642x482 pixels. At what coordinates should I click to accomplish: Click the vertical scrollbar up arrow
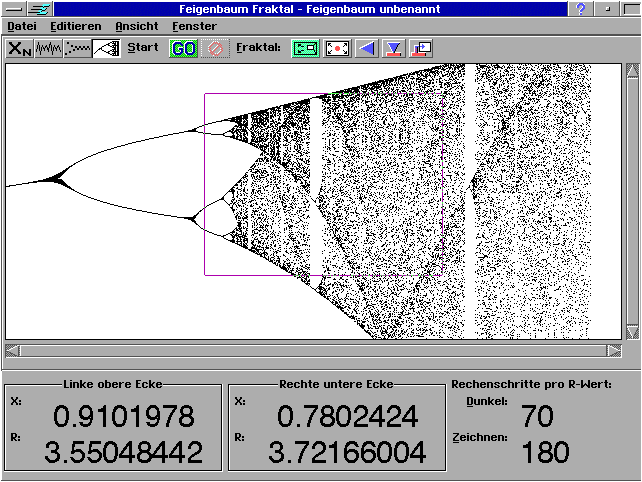click(x=632, y=71)
